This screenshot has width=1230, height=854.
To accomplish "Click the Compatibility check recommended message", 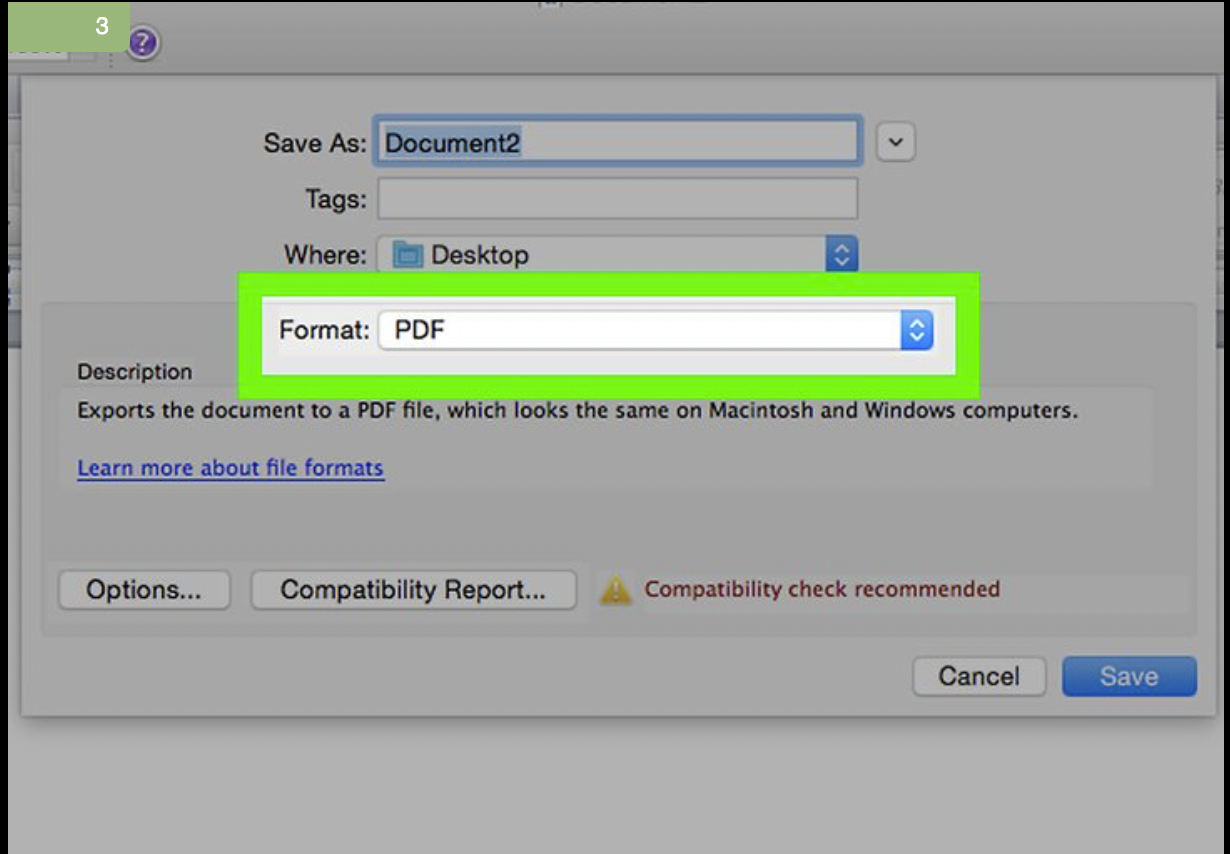I will [822, 589].
